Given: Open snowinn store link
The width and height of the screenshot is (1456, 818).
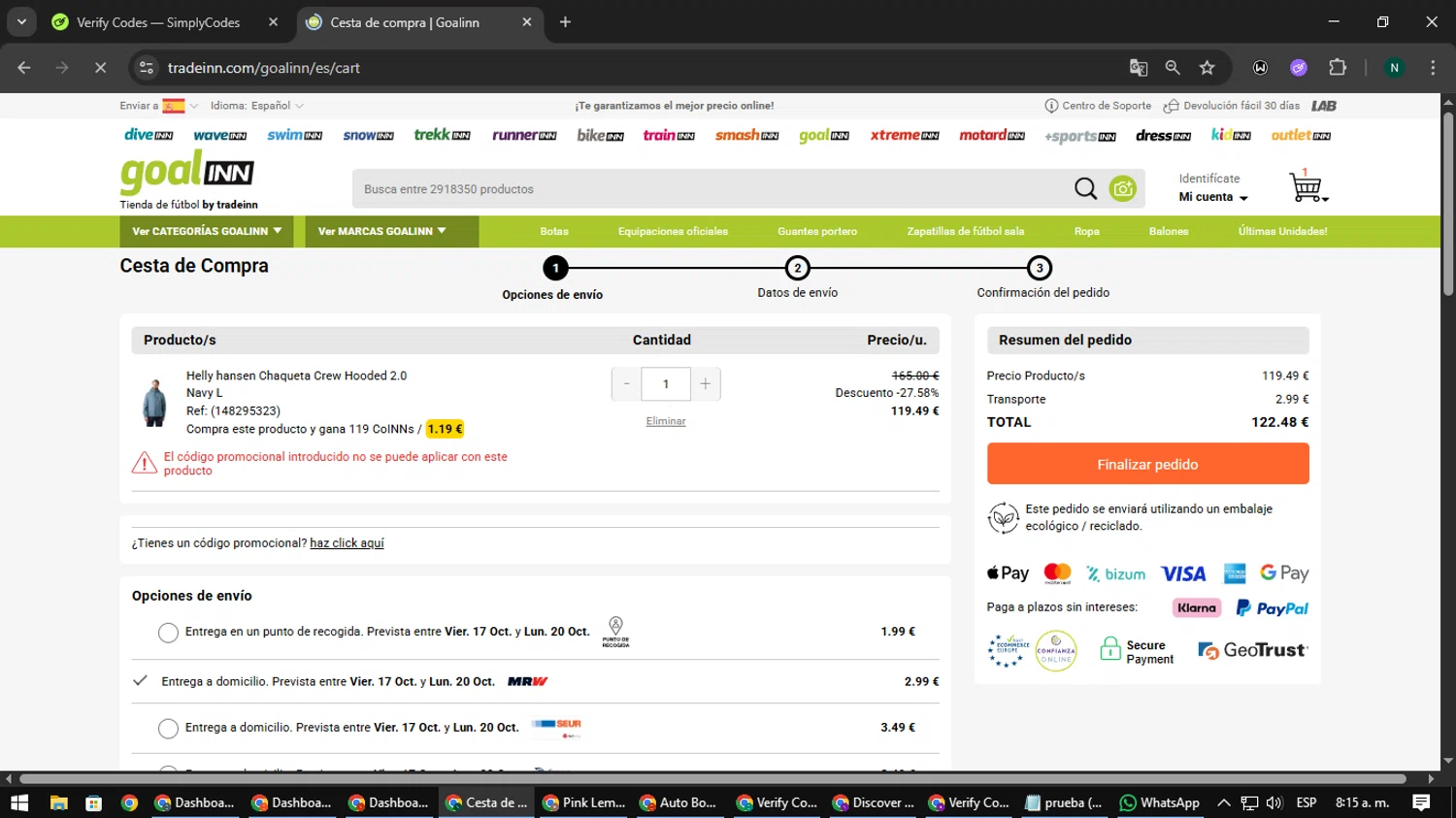Looking at the screenshot, I should [368, 136].
